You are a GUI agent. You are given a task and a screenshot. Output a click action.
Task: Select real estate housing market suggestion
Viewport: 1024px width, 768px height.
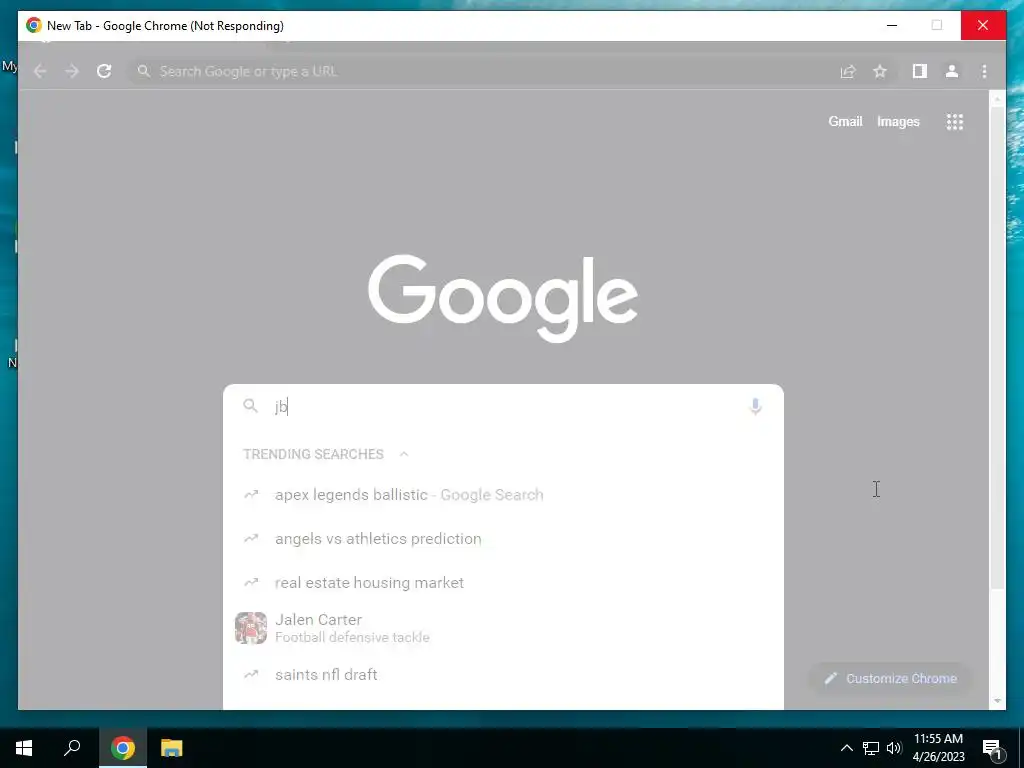click(x=503, y=582)
